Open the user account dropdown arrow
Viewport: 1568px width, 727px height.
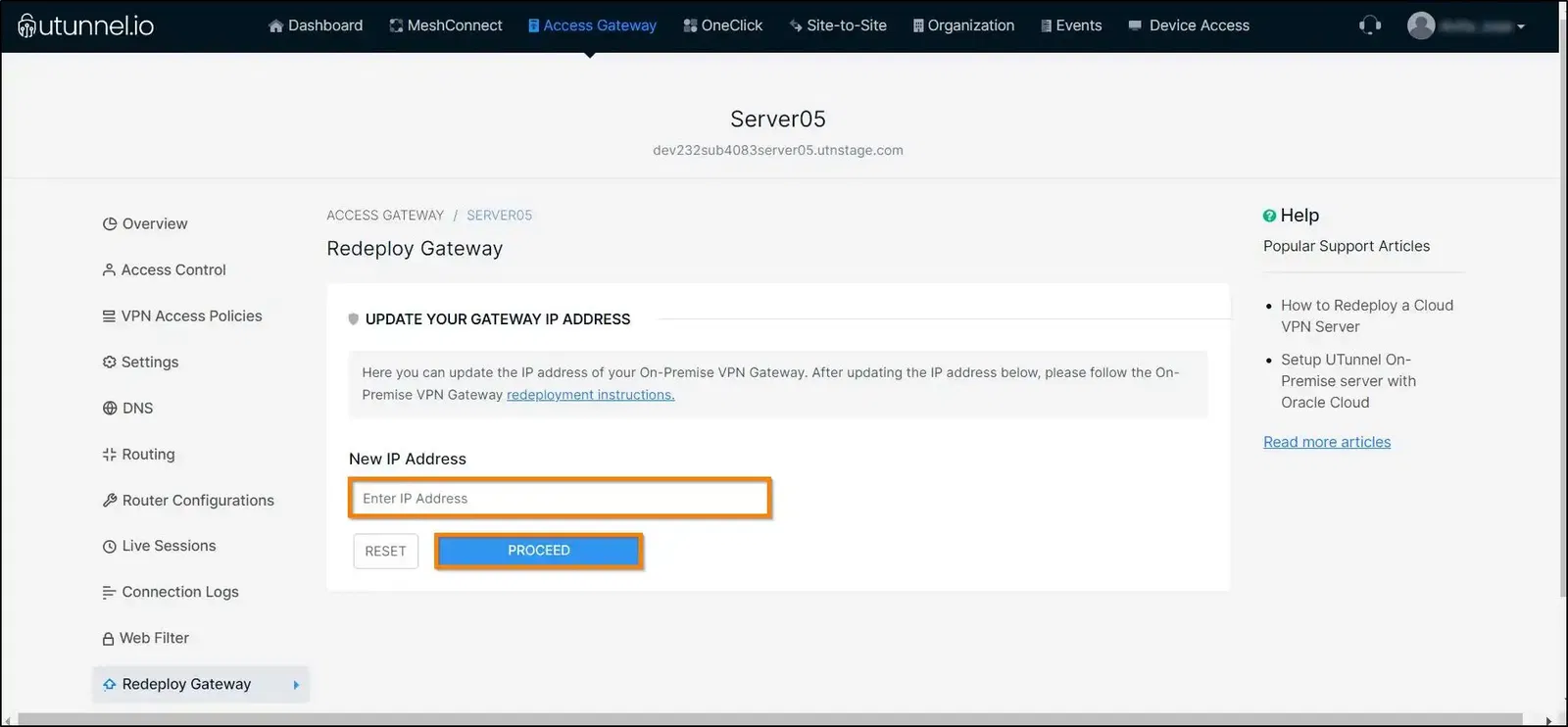(x=1521, y=26)
